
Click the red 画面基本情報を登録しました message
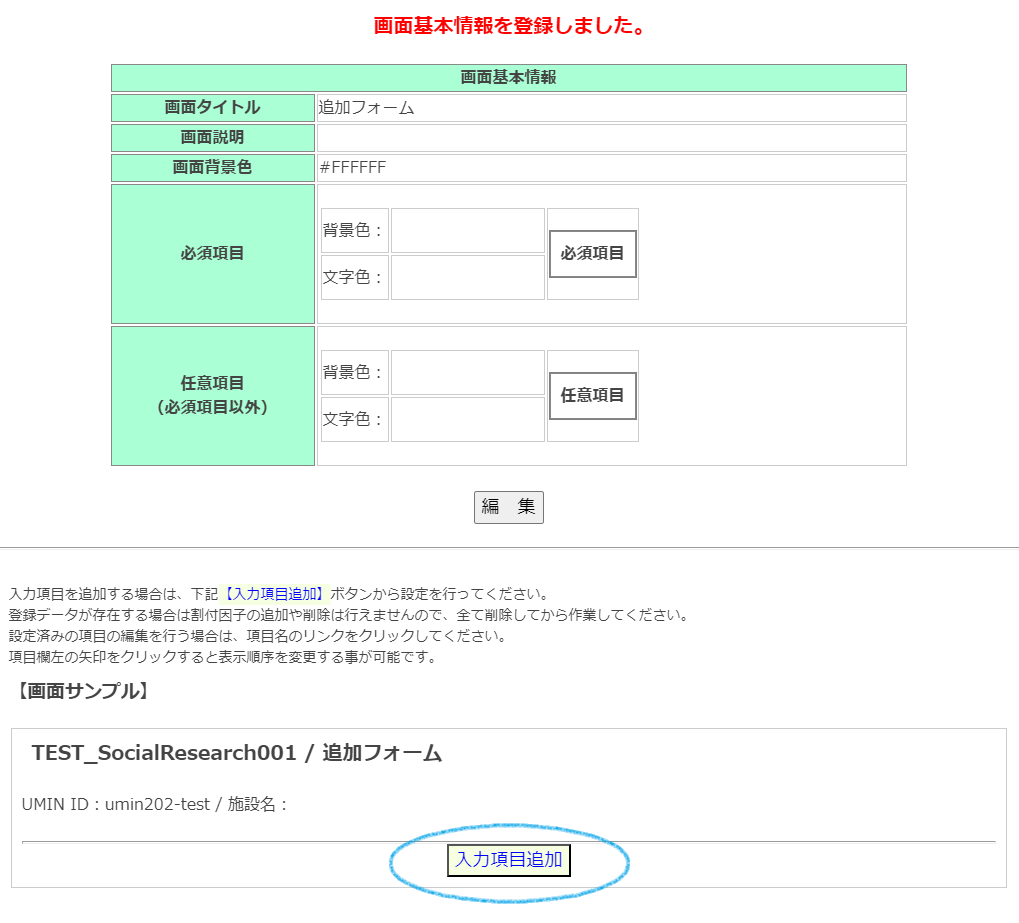tap(508, 26)
